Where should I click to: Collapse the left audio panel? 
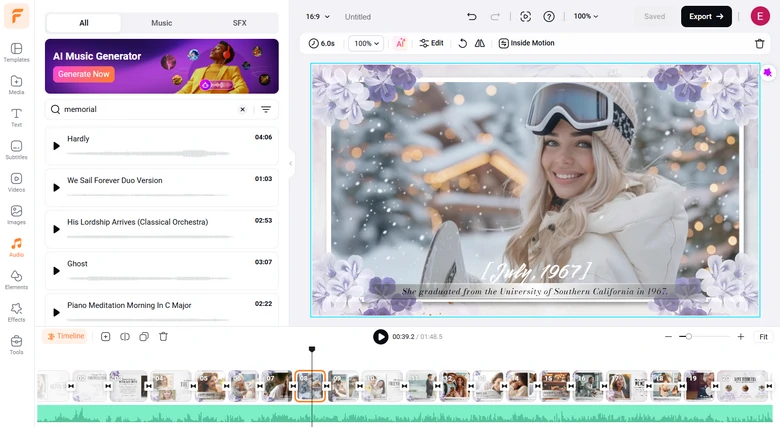pos(291,163)
